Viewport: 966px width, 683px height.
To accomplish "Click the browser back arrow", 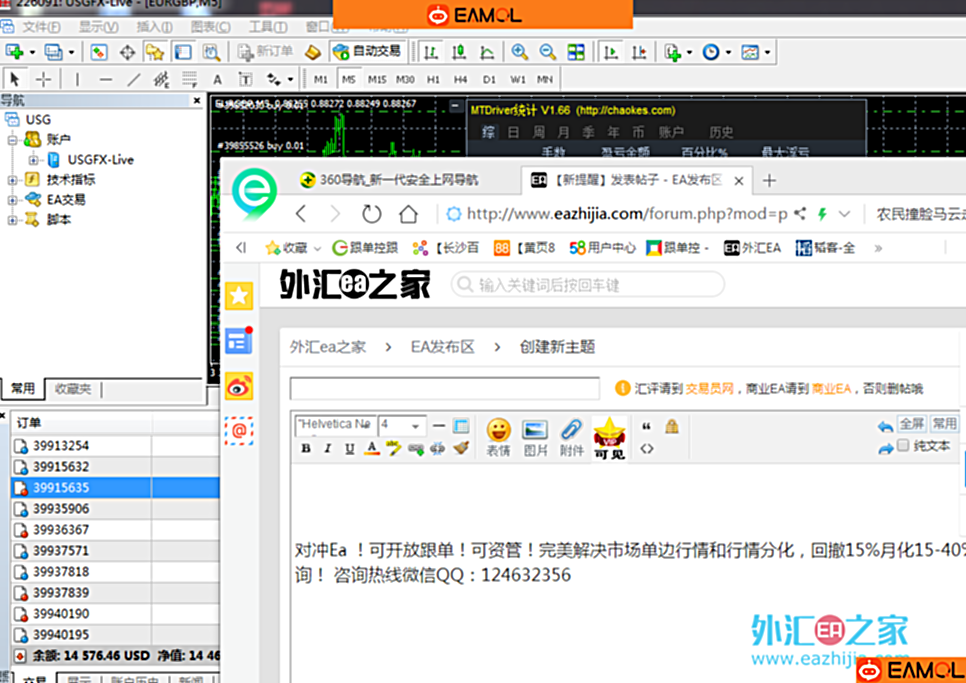I will pos(301,214).
